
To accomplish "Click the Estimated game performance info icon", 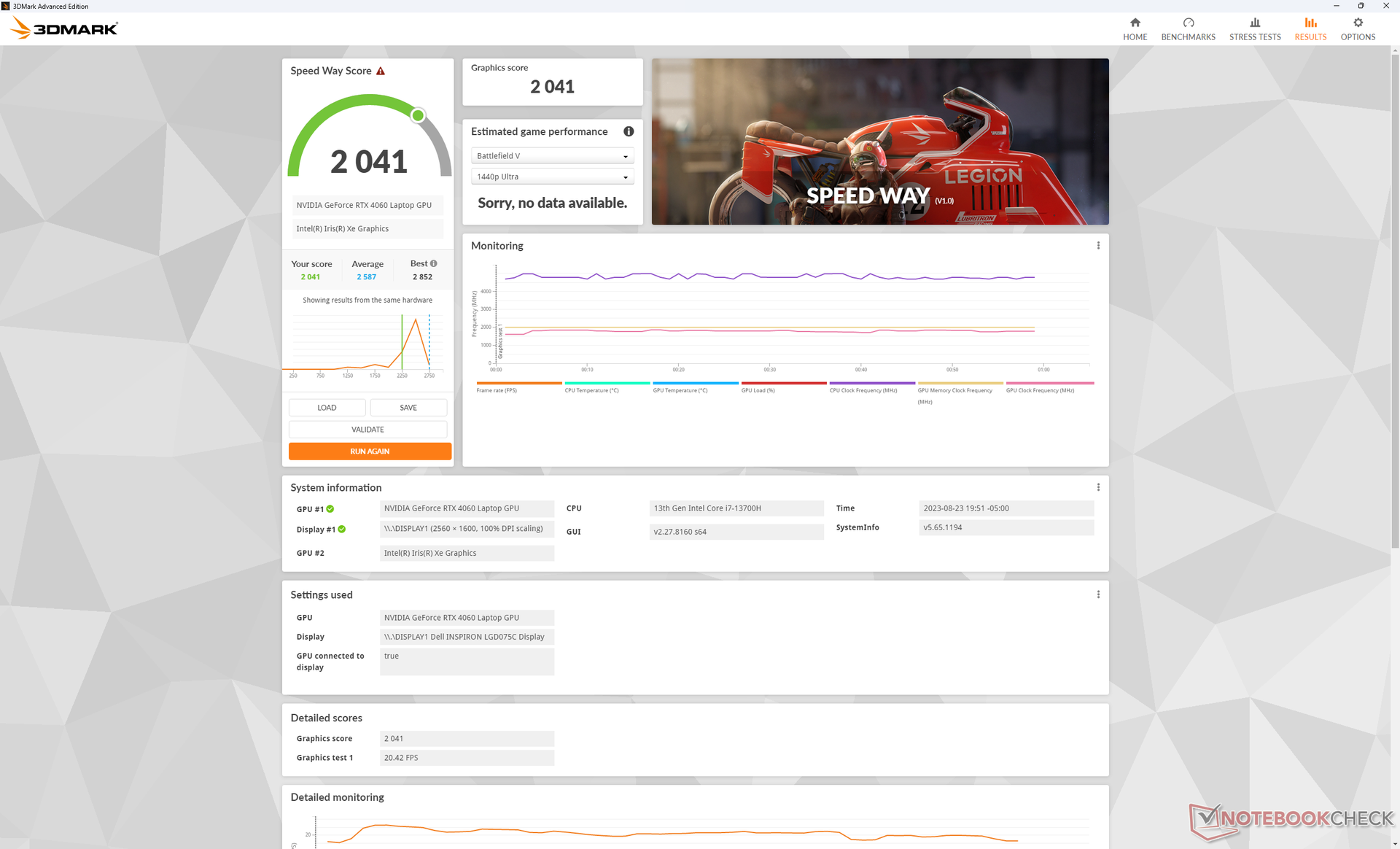I will (x=628, y=131).
